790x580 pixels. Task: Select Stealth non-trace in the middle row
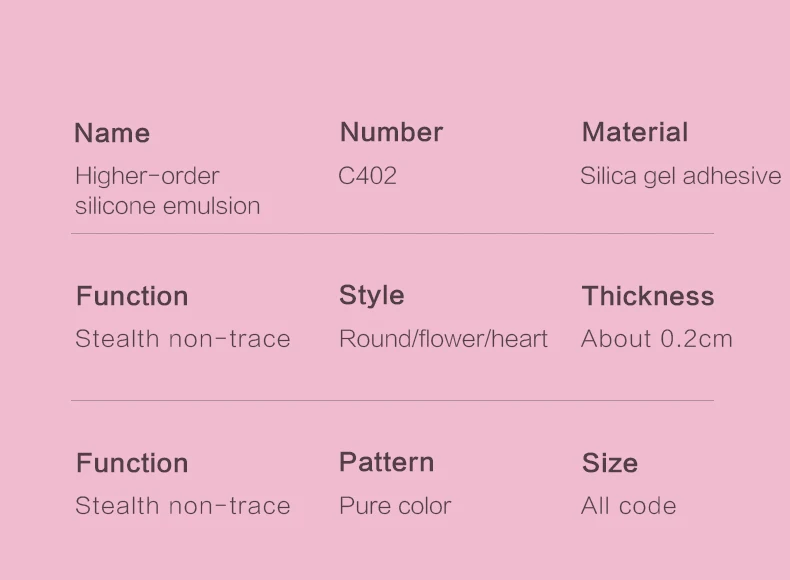click(x=183, y=339)
